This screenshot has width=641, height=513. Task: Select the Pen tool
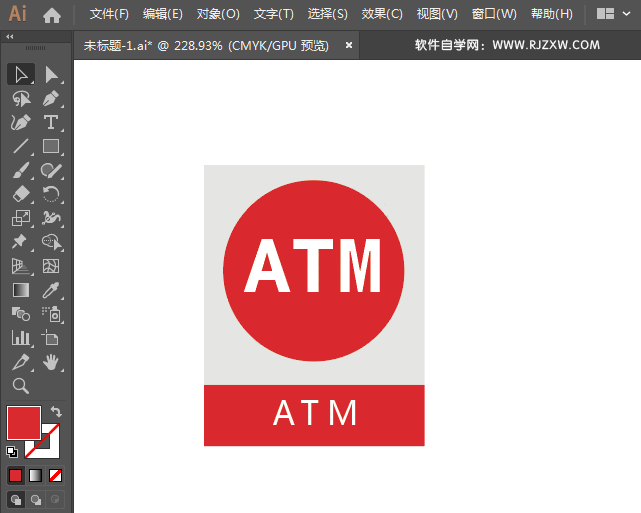click(x=52, y=99)
